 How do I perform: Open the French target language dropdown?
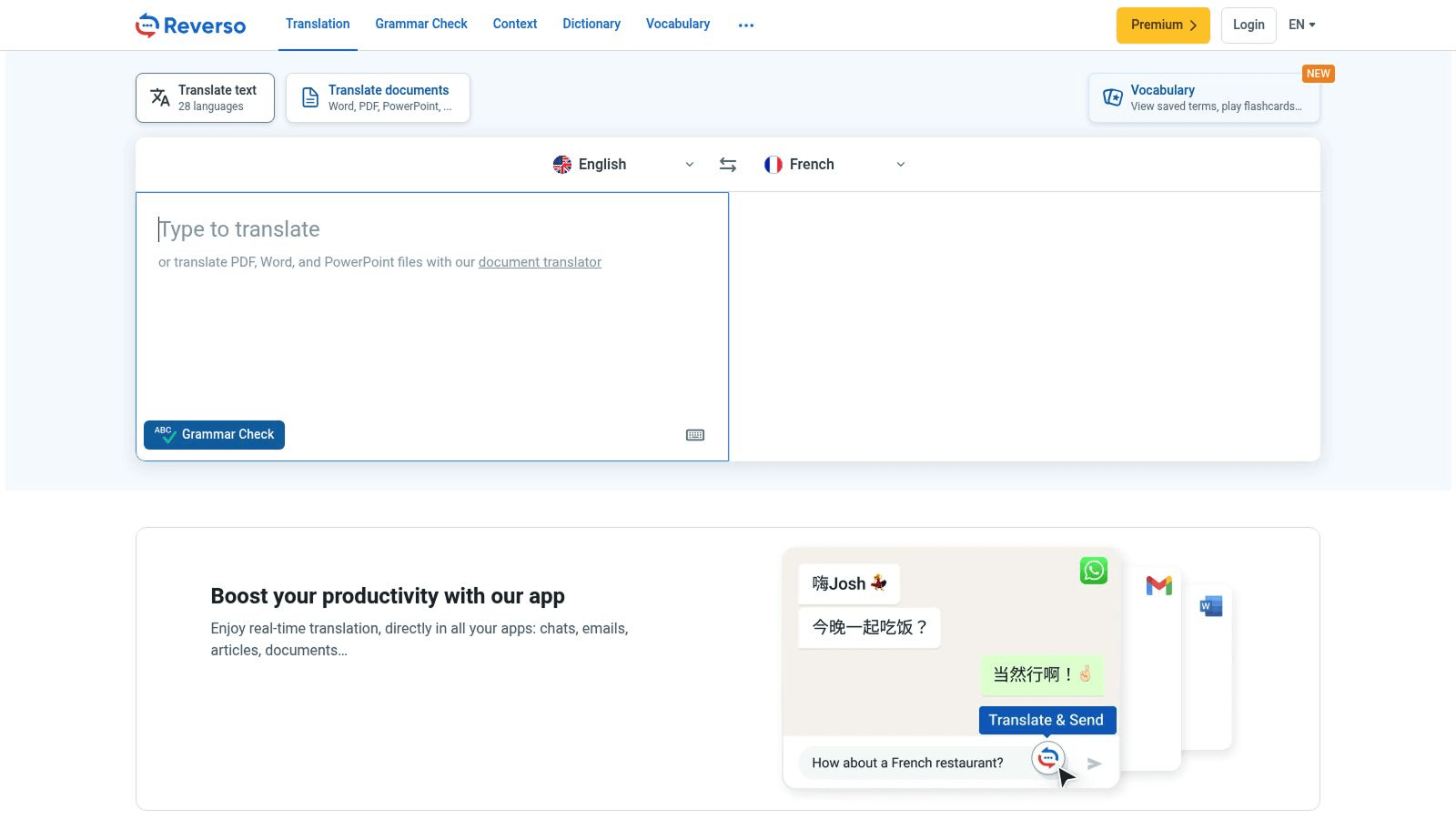[835, 165]
